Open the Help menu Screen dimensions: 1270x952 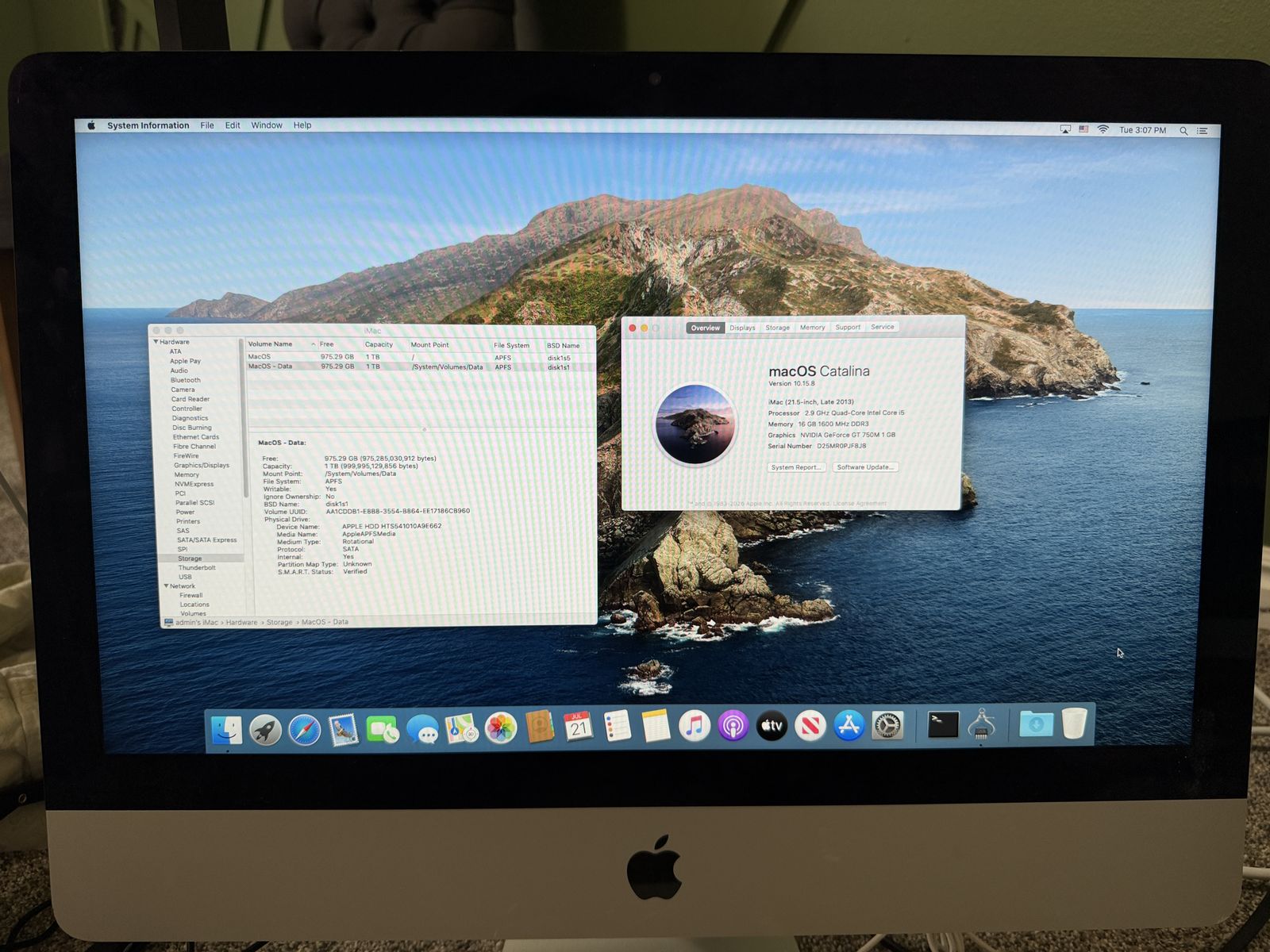pyautogui.click(x=302, y=125)
